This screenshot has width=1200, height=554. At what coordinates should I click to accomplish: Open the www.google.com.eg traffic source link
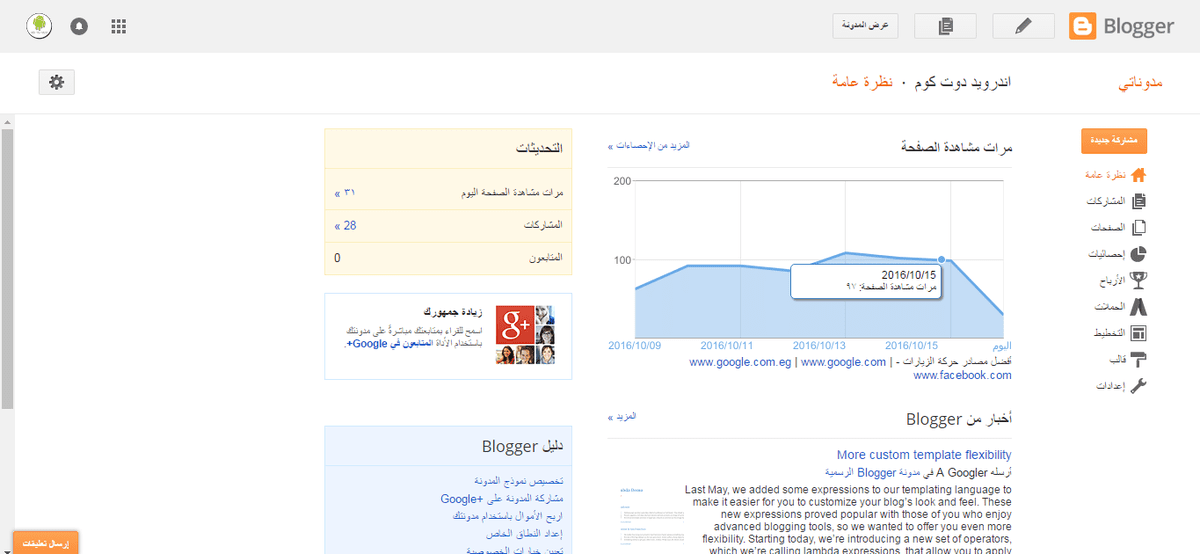pos(741,362)
